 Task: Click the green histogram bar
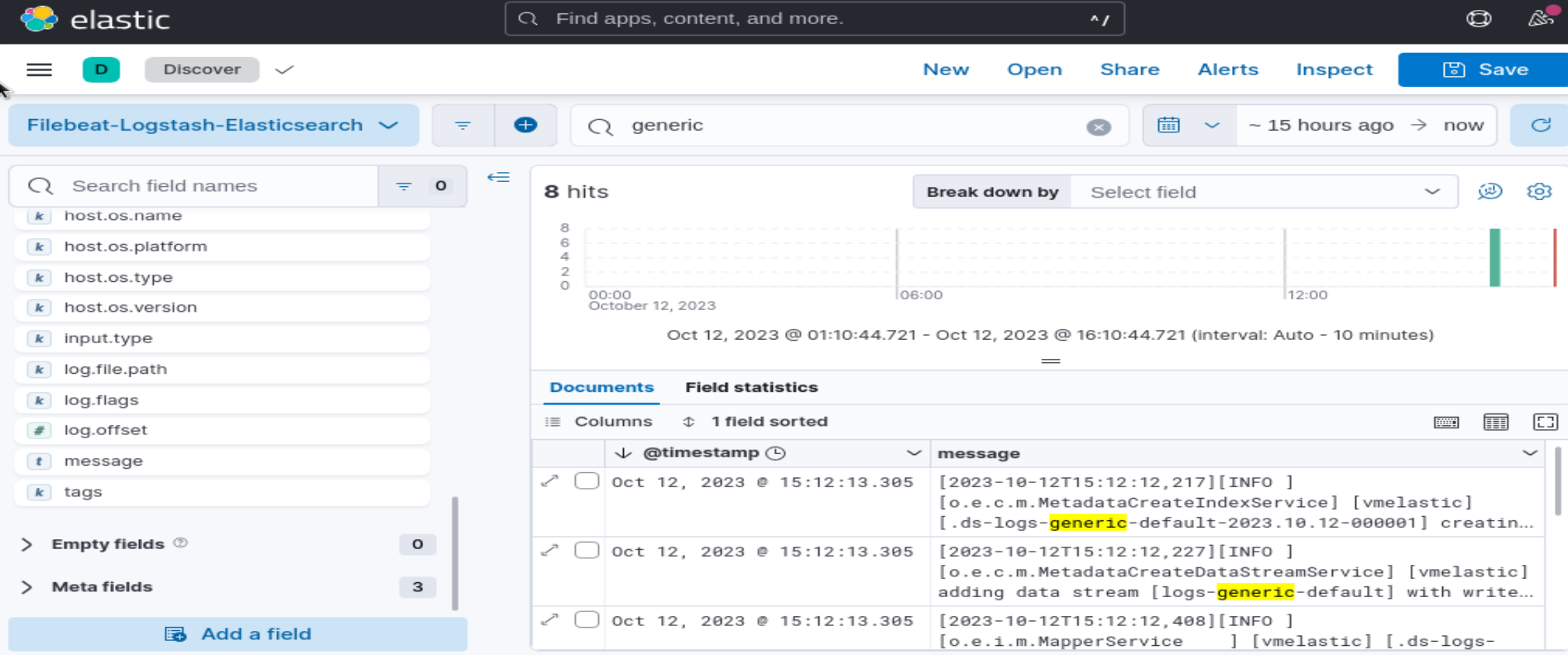pos(1494,258)
